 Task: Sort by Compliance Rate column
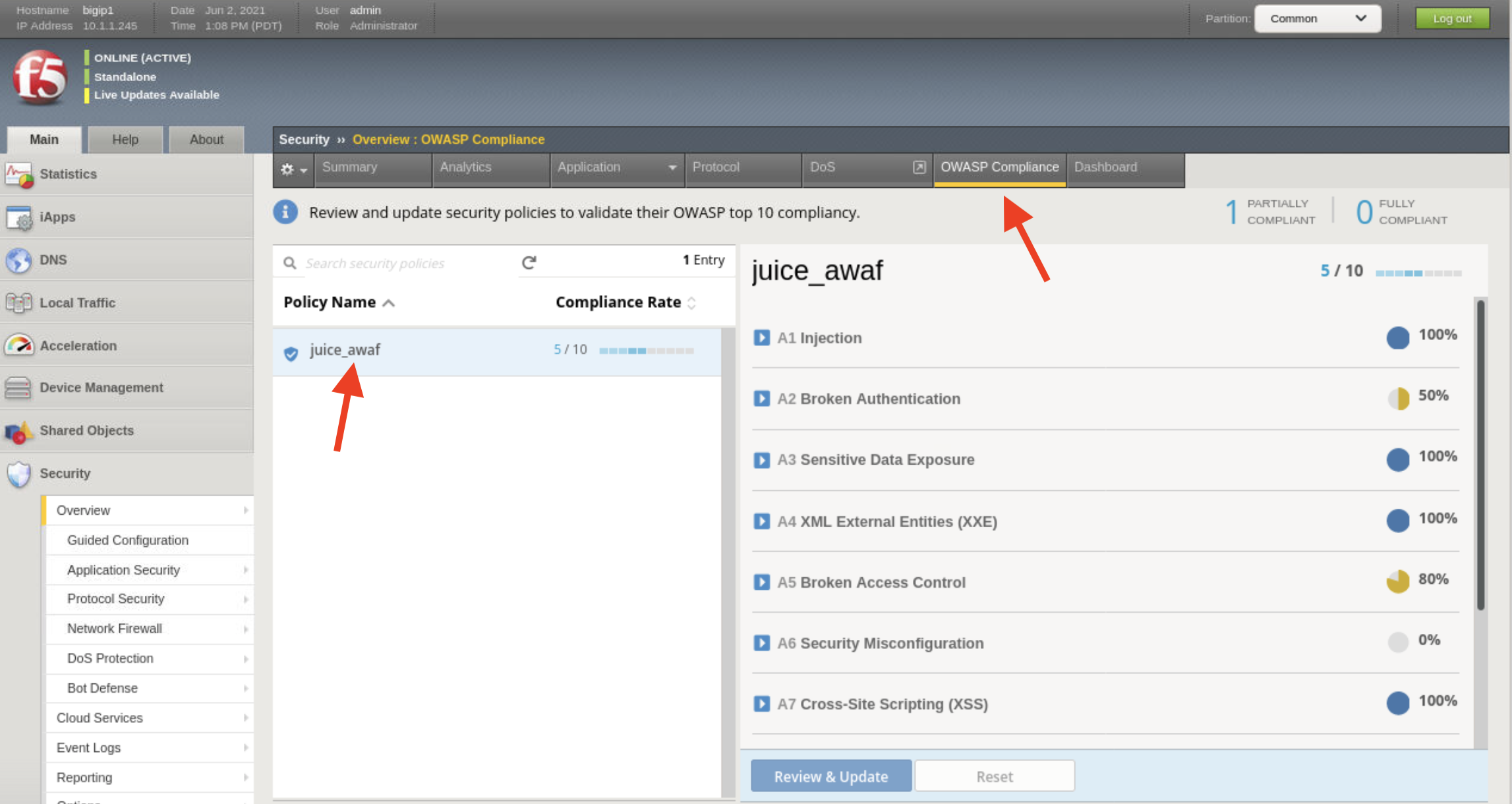click(x=625, y=302)
